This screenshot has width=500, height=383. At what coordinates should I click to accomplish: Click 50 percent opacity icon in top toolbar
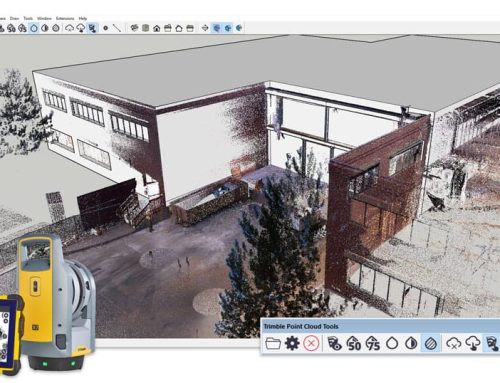click(11, 28)
